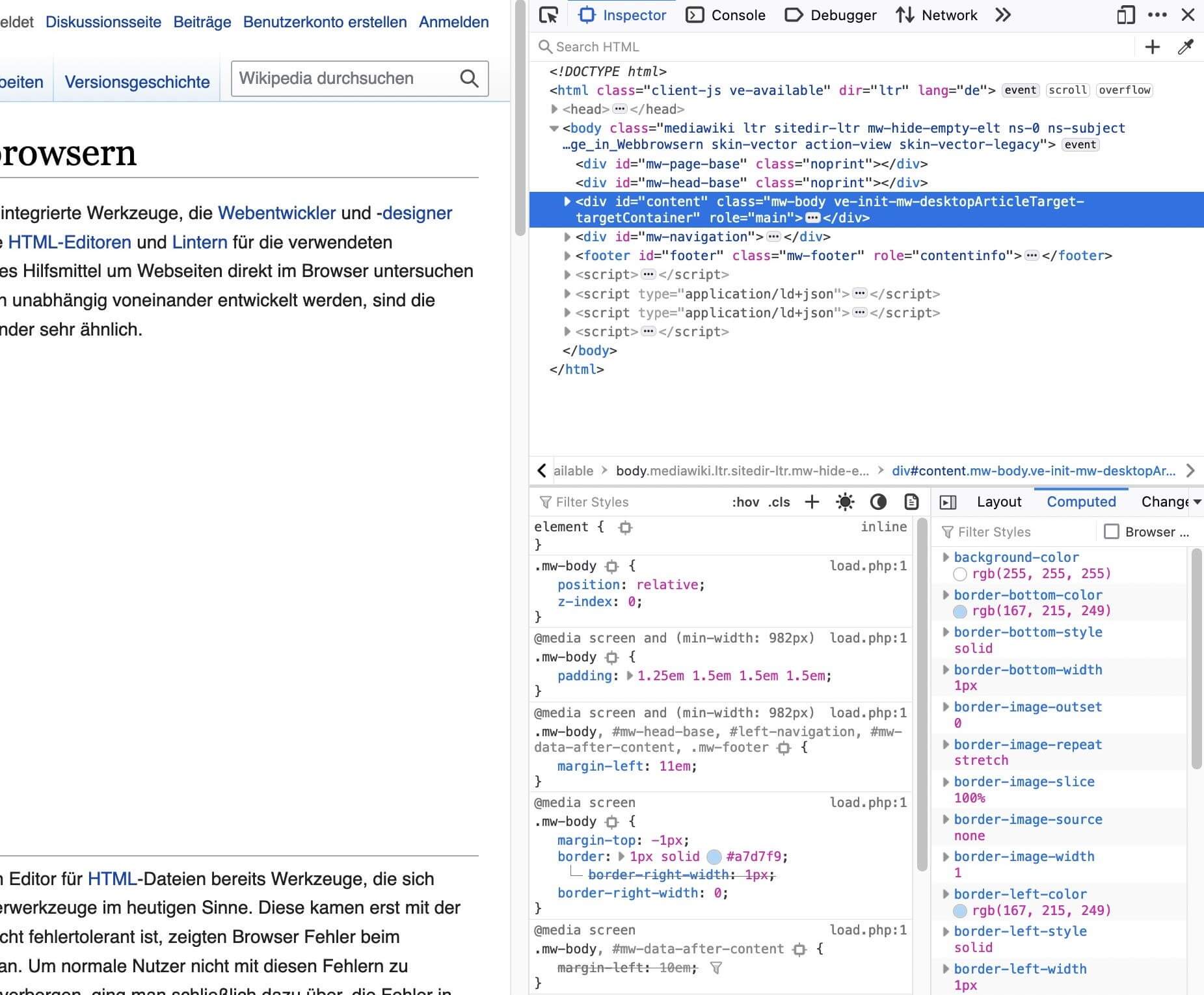Expand the footer element node
Screen dimensions: 1204x995
(x=567, y=256)
